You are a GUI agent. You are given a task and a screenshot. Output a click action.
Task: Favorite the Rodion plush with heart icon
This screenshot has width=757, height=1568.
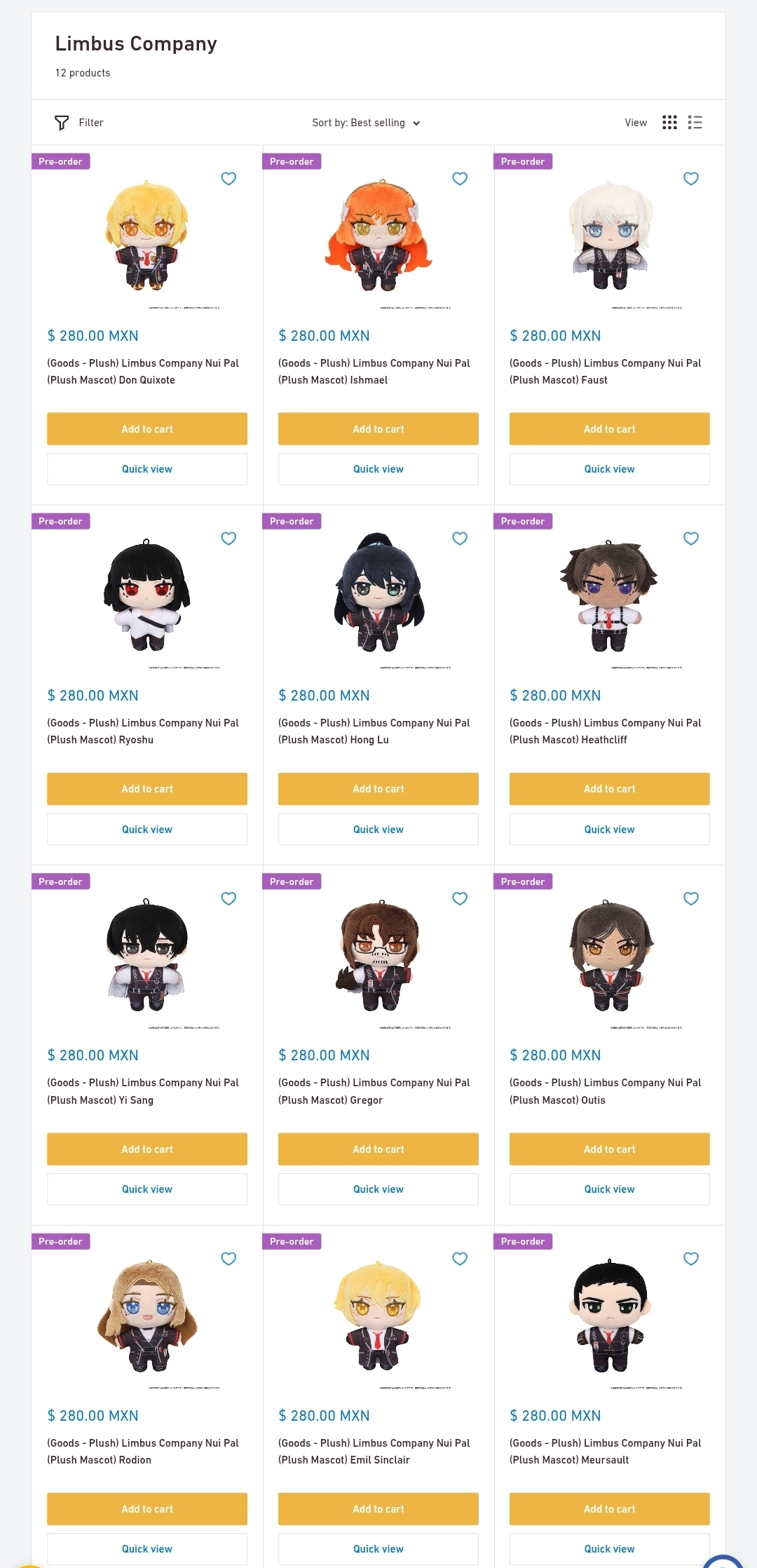pos(229,1258)
